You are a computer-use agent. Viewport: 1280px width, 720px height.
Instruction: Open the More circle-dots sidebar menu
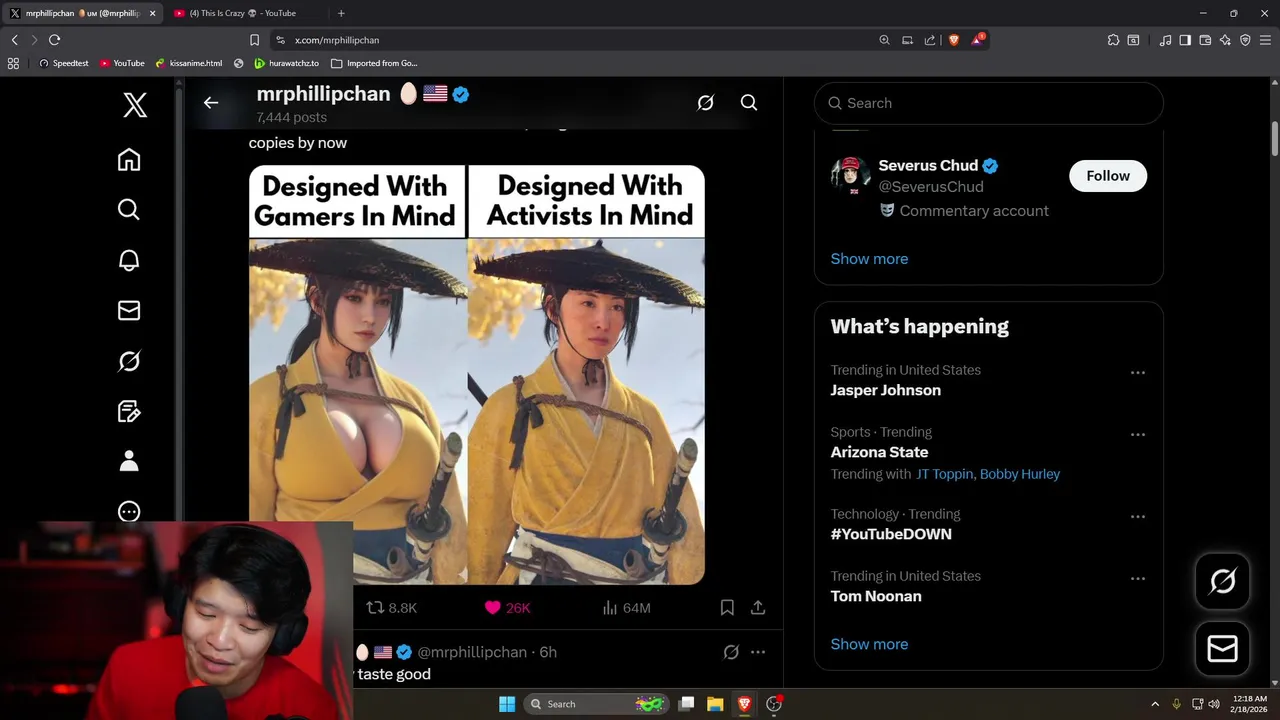coord(129,511)
